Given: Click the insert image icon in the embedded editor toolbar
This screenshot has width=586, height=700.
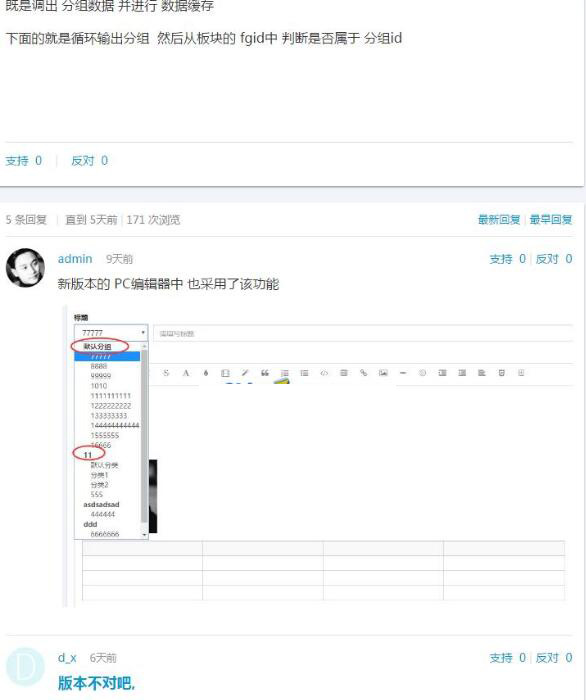Looking at the screenshot, I should [383, 373].
